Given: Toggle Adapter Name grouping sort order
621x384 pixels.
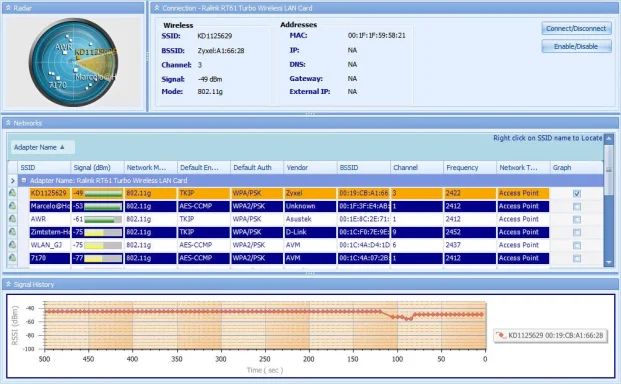Looking at the screenshot, I should point(42,147).
